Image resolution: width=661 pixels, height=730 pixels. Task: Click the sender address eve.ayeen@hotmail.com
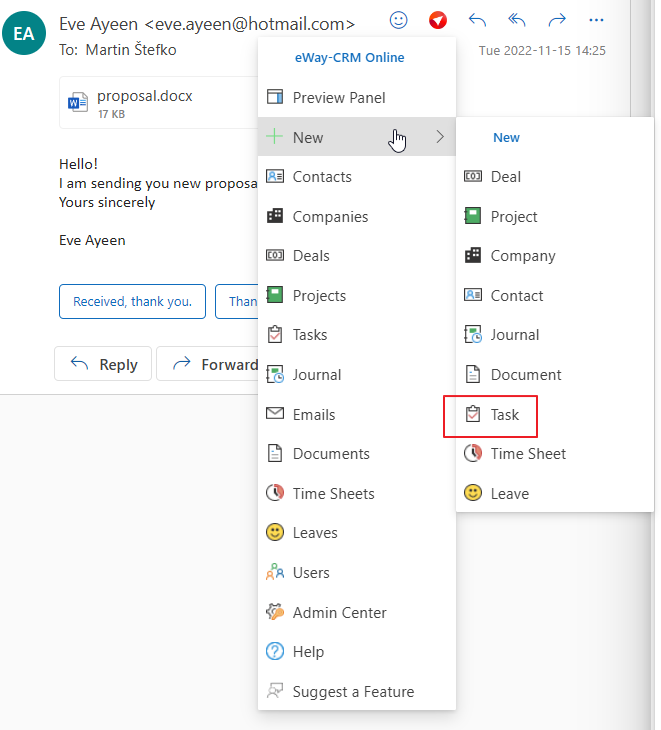[x=250, y=24]
